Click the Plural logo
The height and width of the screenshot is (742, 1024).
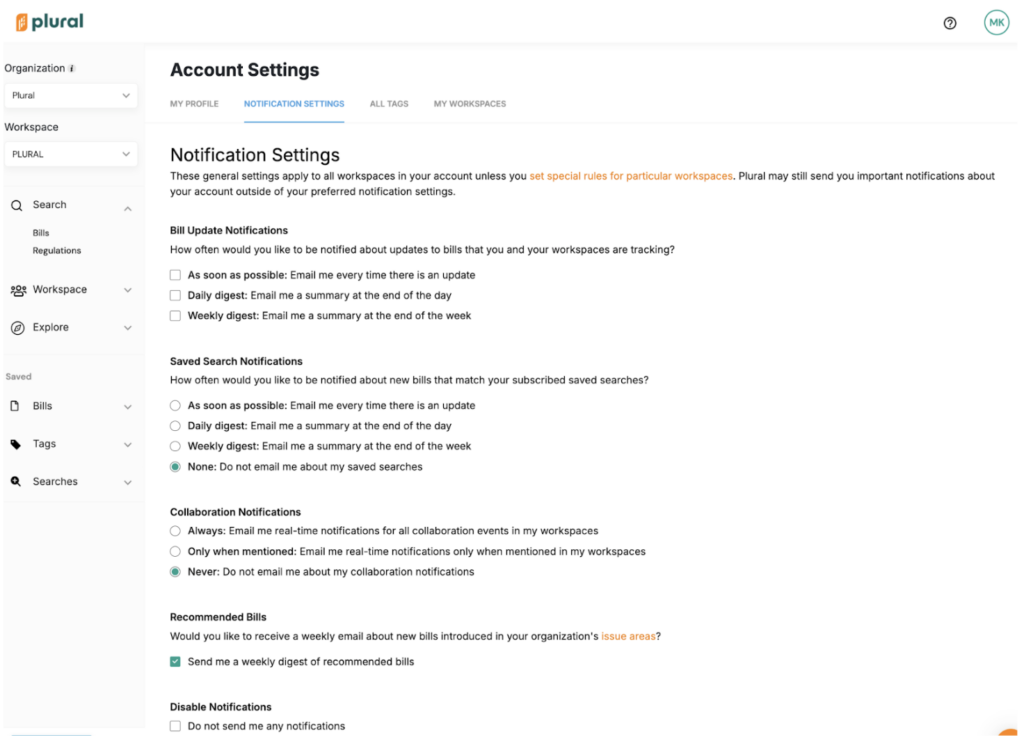click(x=49, y=22)
